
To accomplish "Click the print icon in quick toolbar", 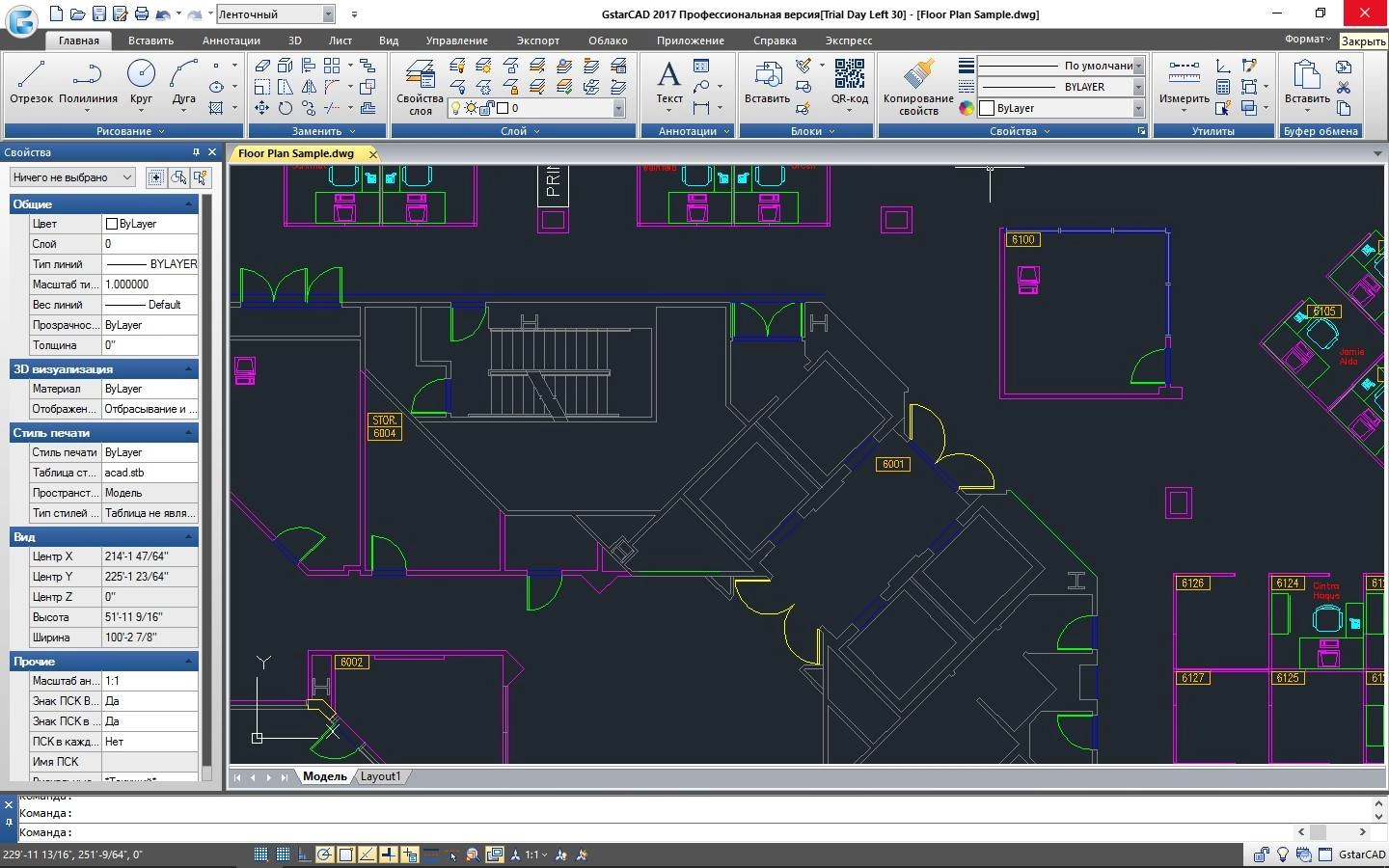I will [141, 14].
